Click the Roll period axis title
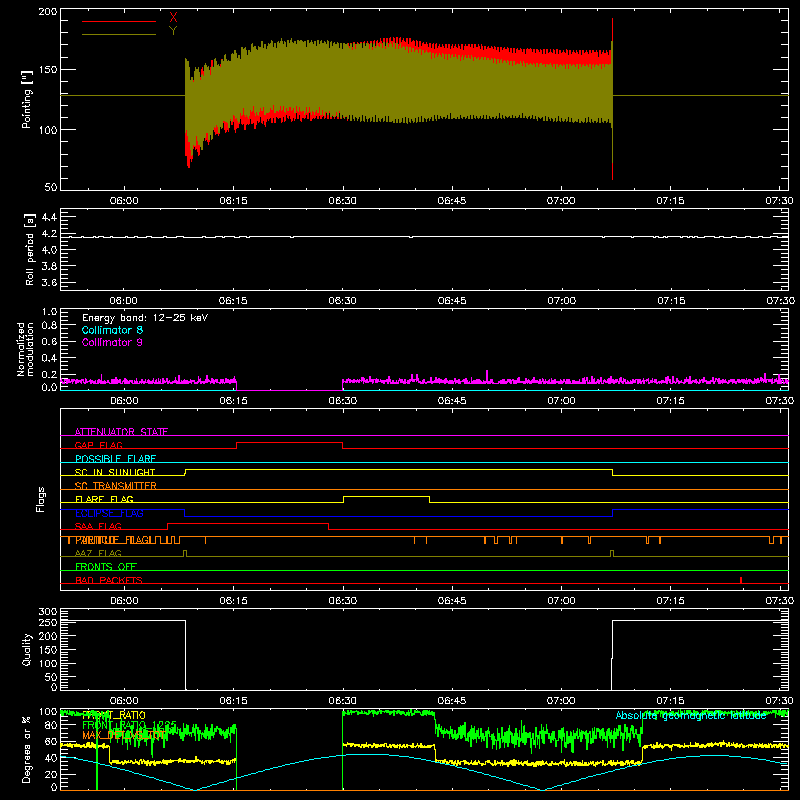 click(x=30, y=249)
